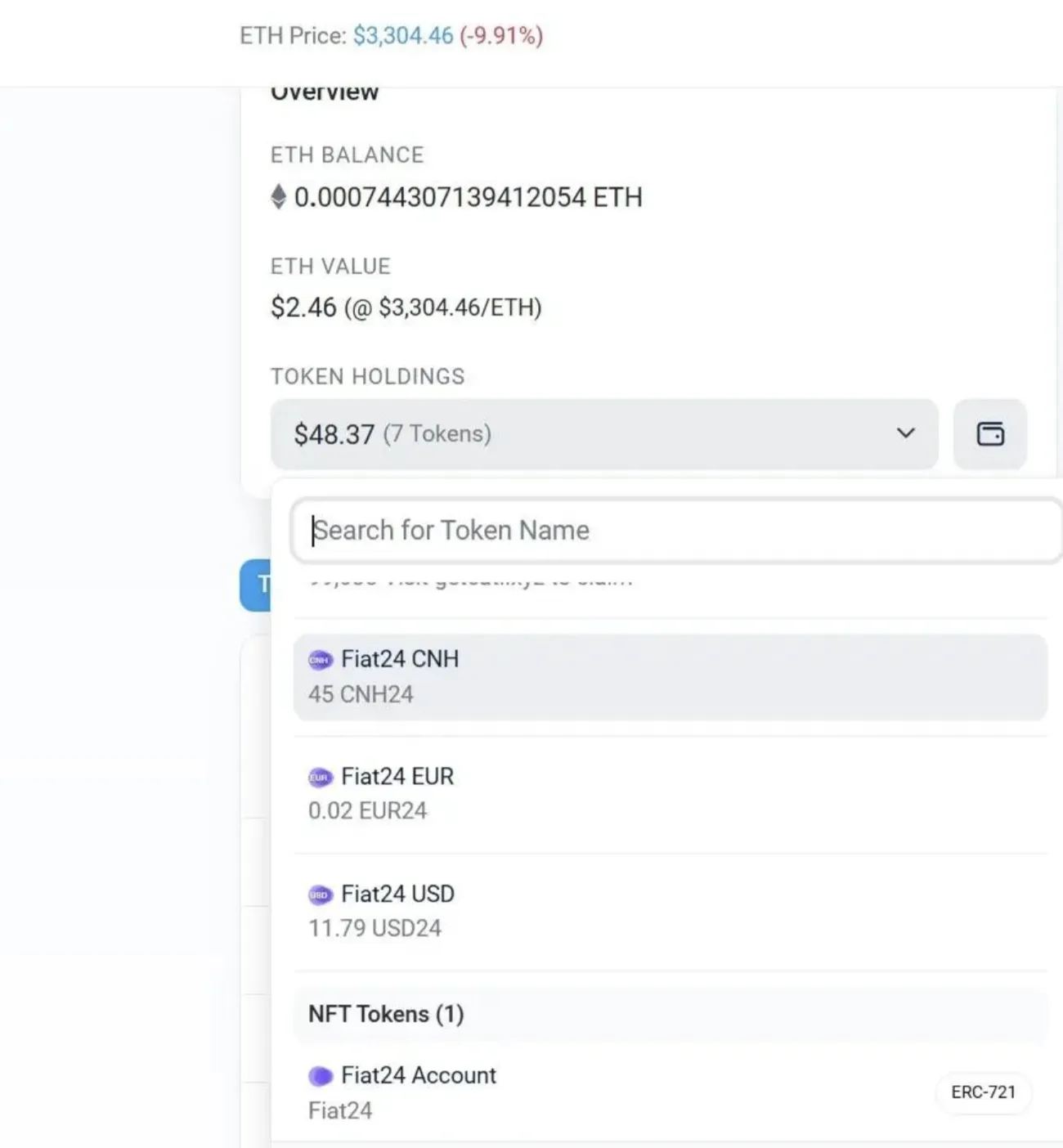
Task: Click the purple USD token icon
Action: (320, 895)
